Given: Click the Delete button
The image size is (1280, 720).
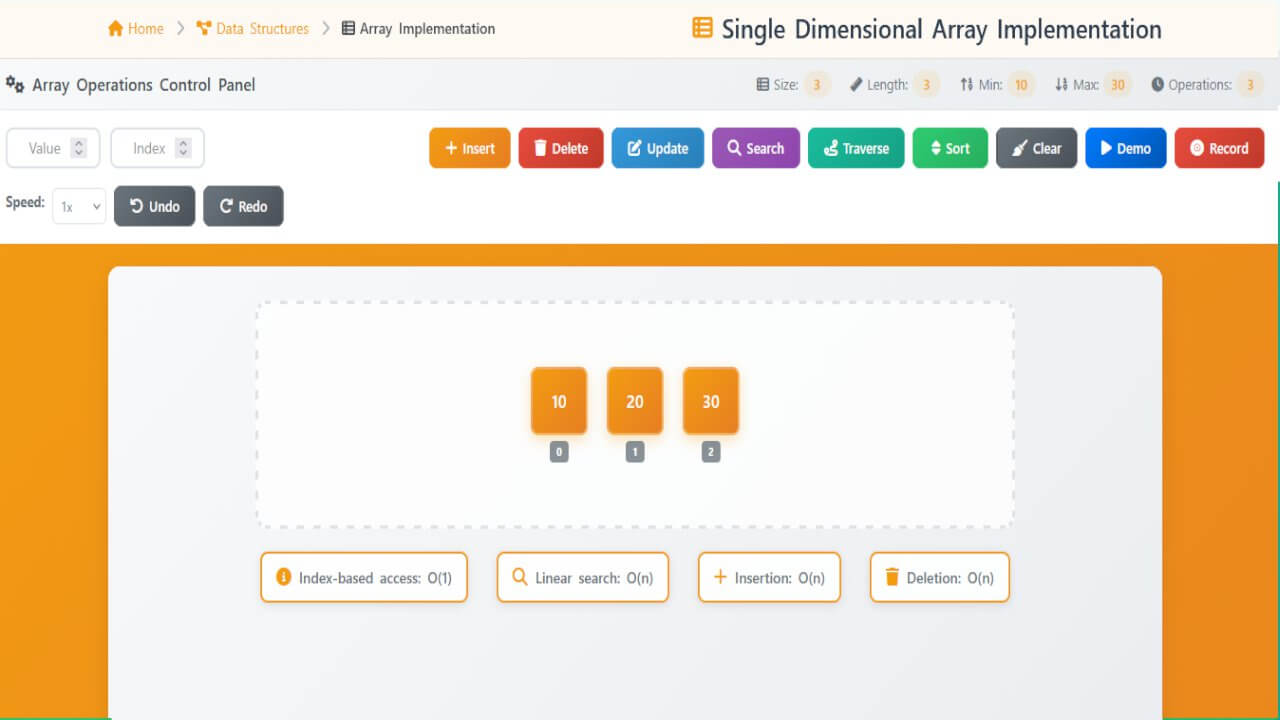Looking at the screenshot, I should 561,148.
